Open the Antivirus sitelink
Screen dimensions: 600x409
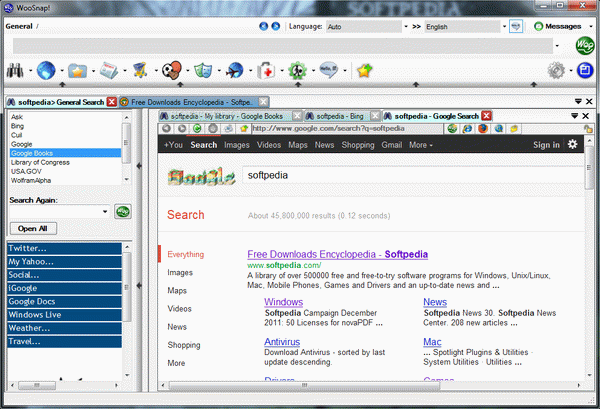[282, 342]
